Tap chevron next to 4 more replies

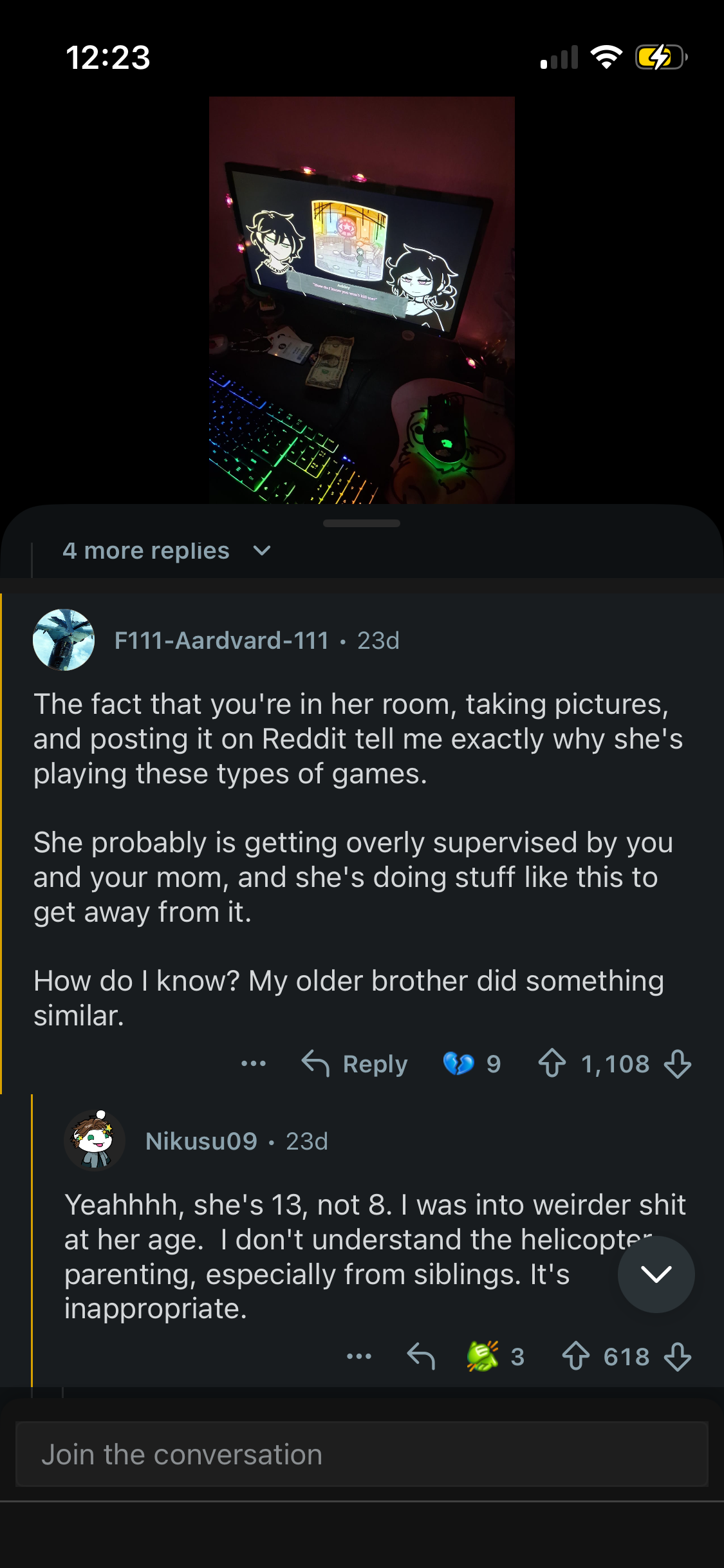[x=262, y=551]
